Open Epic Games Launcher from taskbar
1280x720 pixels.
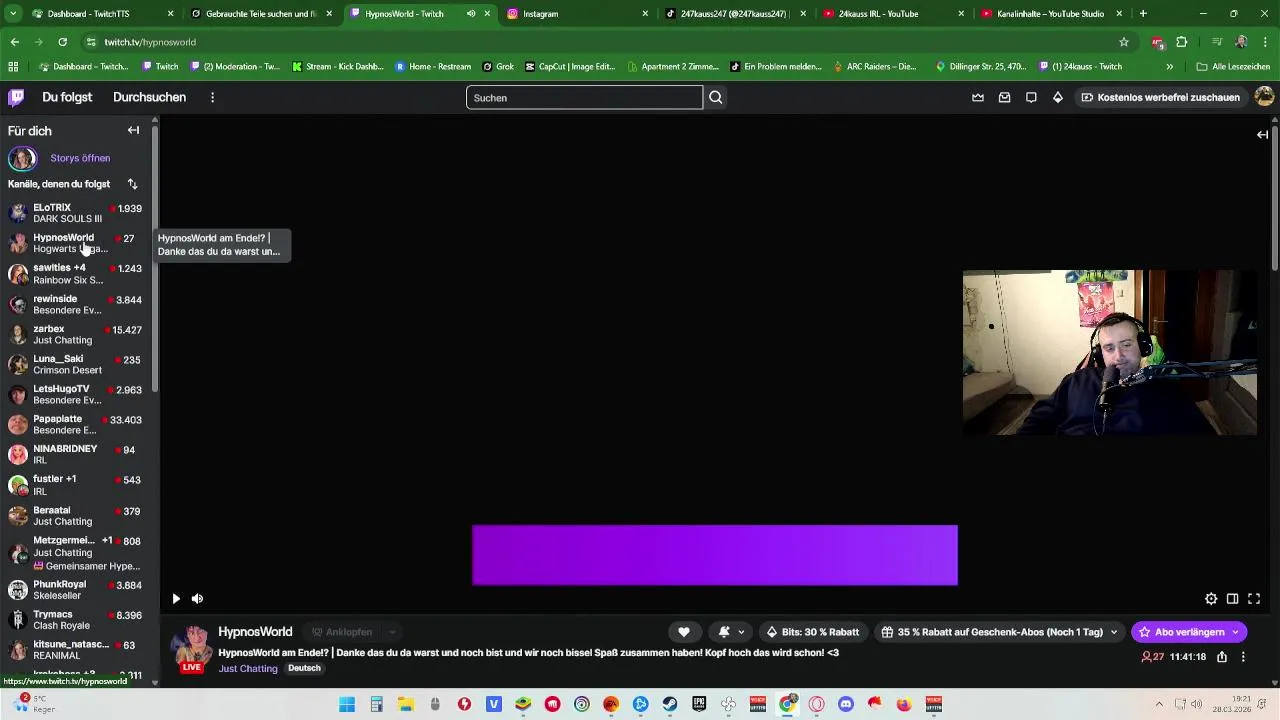699,704
